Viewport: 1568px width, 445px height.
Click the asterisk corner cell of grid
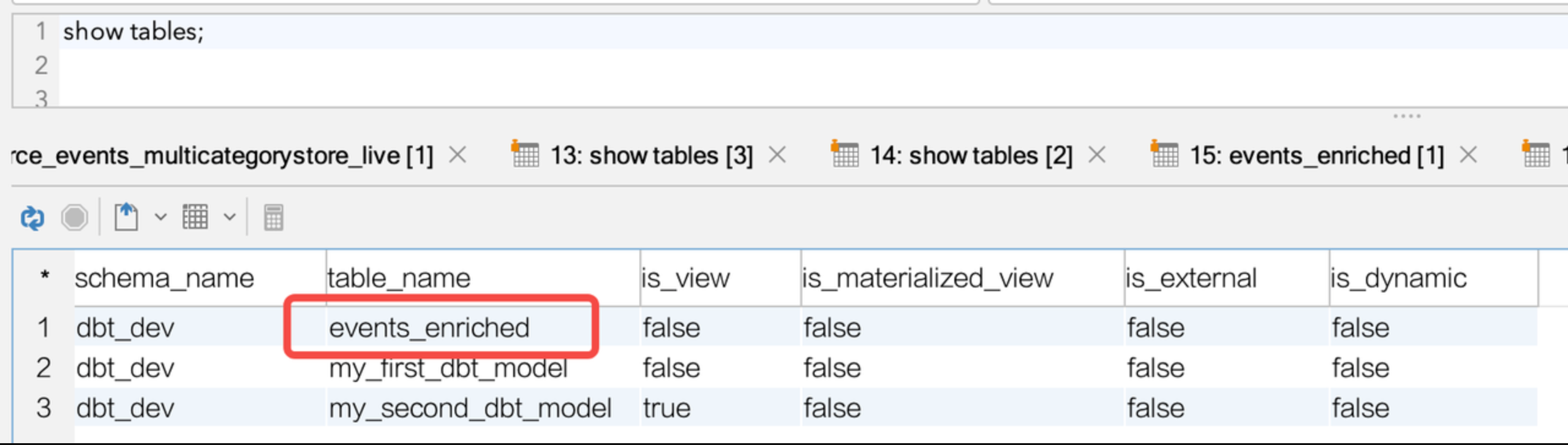click(x=44, y=277)
